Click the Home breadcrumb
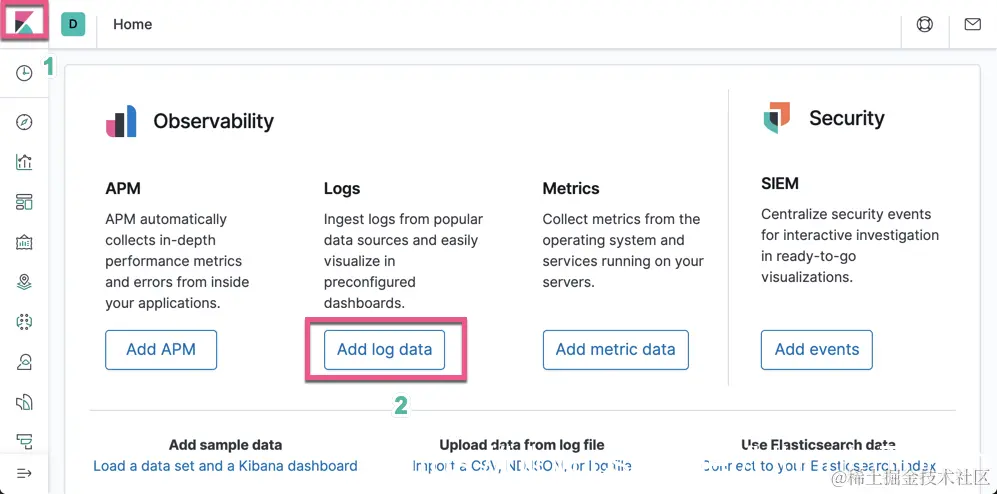This screenshot has height=494, width=997. [133, 24]
